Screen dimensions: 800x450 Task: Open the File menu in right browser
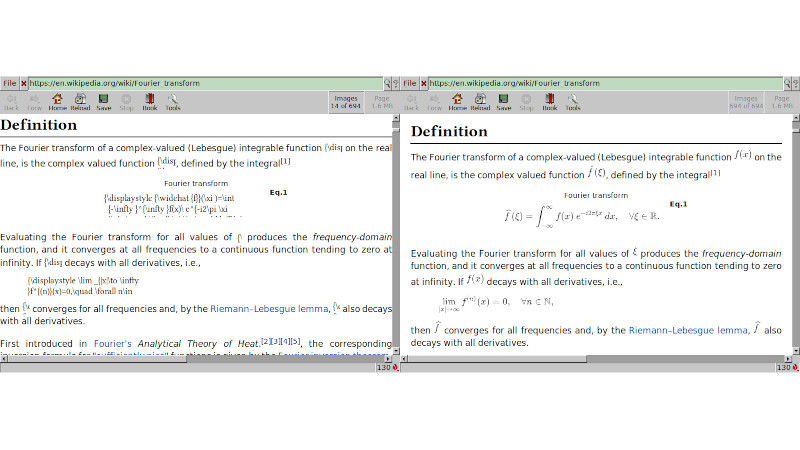409,83
